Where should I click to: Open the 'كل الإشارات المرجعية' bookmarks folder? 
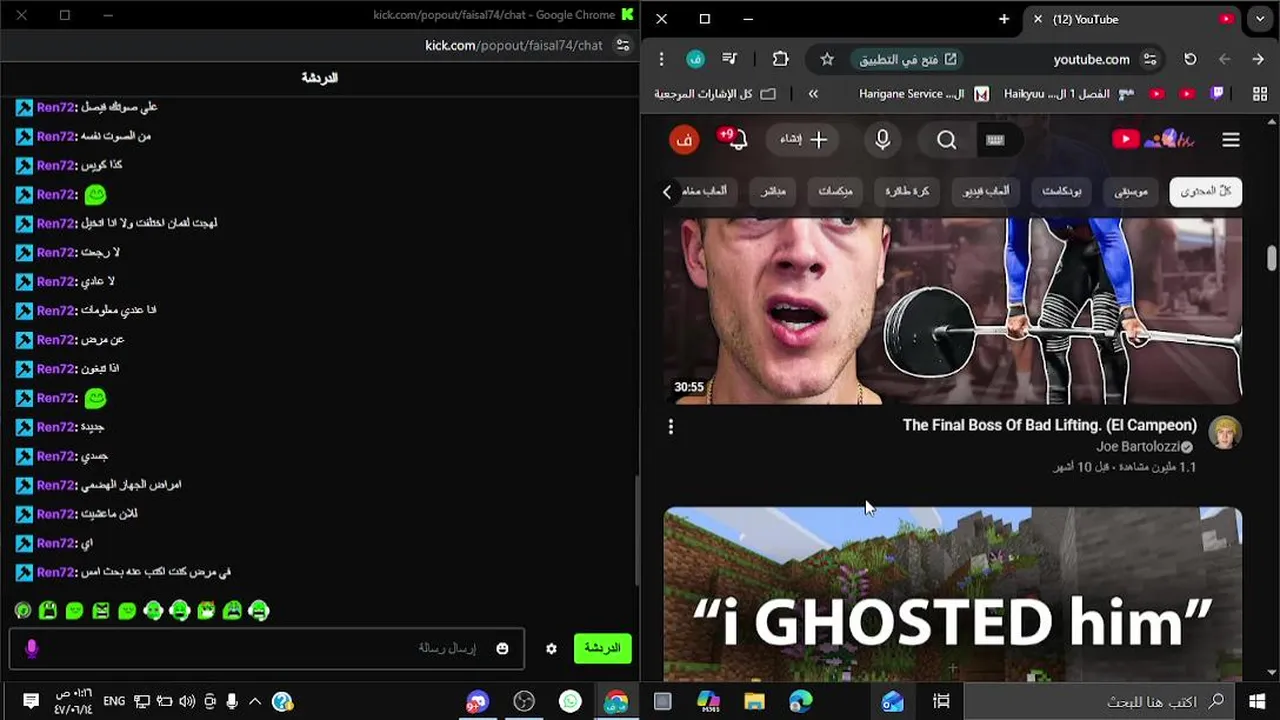714,94
